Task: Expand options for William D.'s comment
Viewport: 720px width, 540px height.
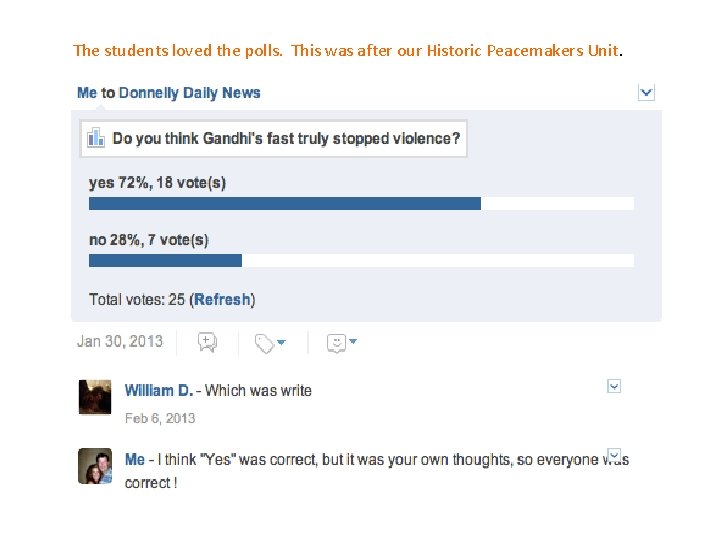Action: click(614, 386)
